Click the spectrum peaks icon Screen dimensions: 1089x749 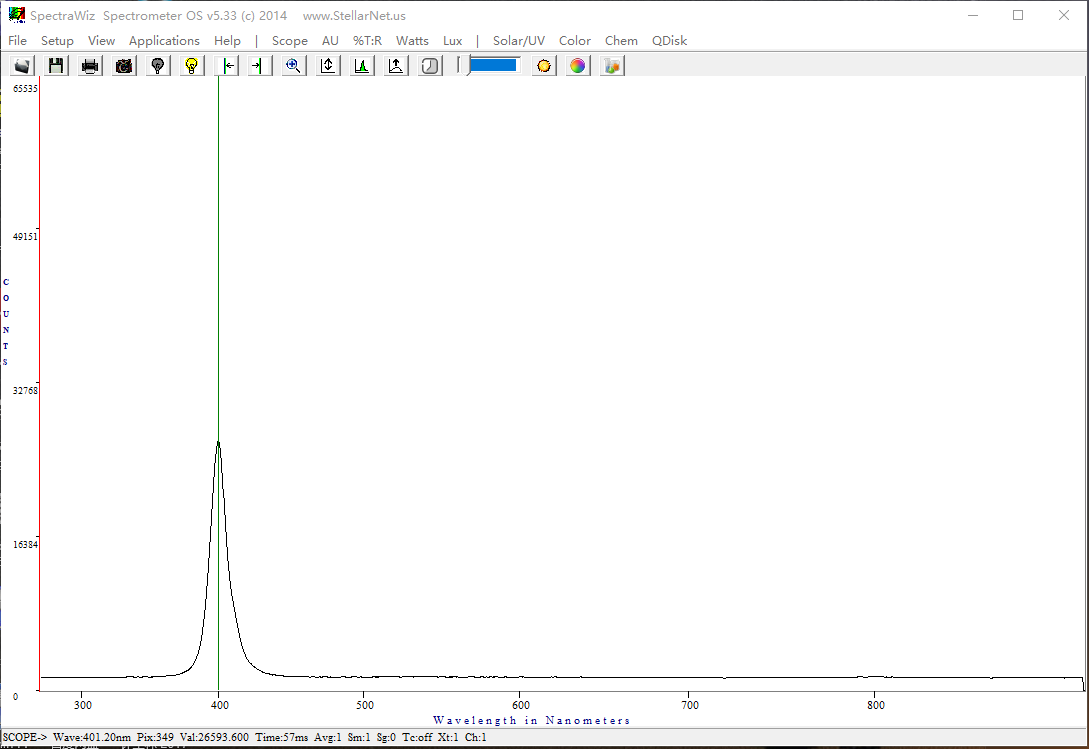tap(362, 66)
